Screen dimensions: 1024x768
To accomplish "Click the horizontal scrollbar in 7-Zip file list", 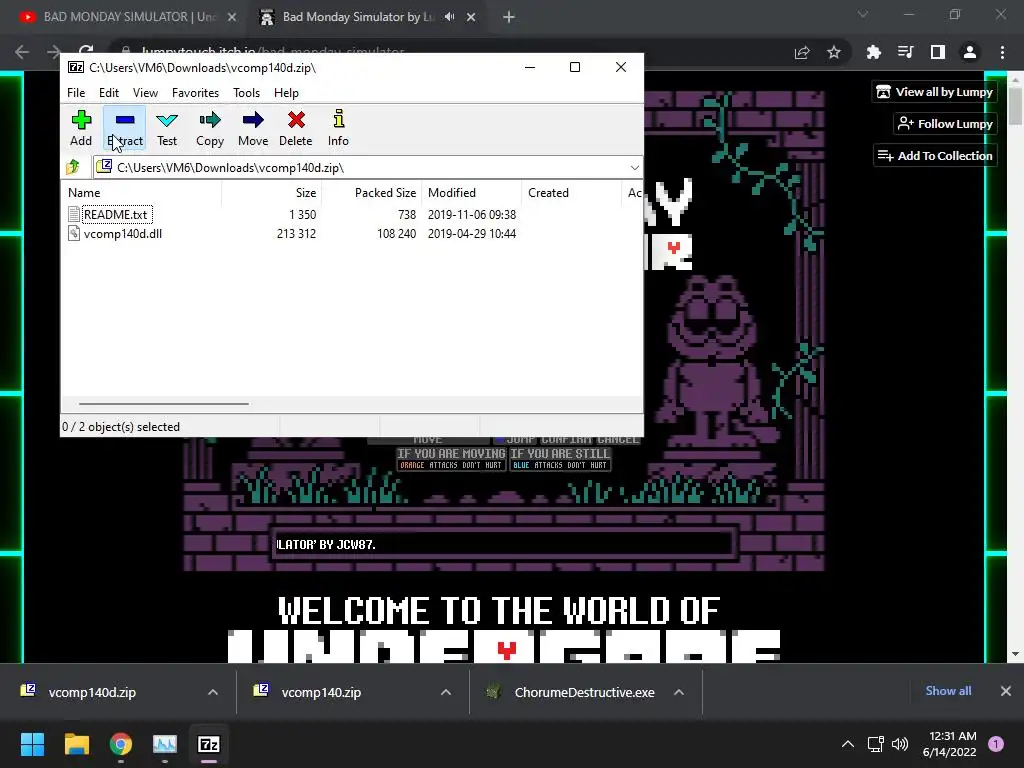I will pyautogui.click(x=163, y=404).
